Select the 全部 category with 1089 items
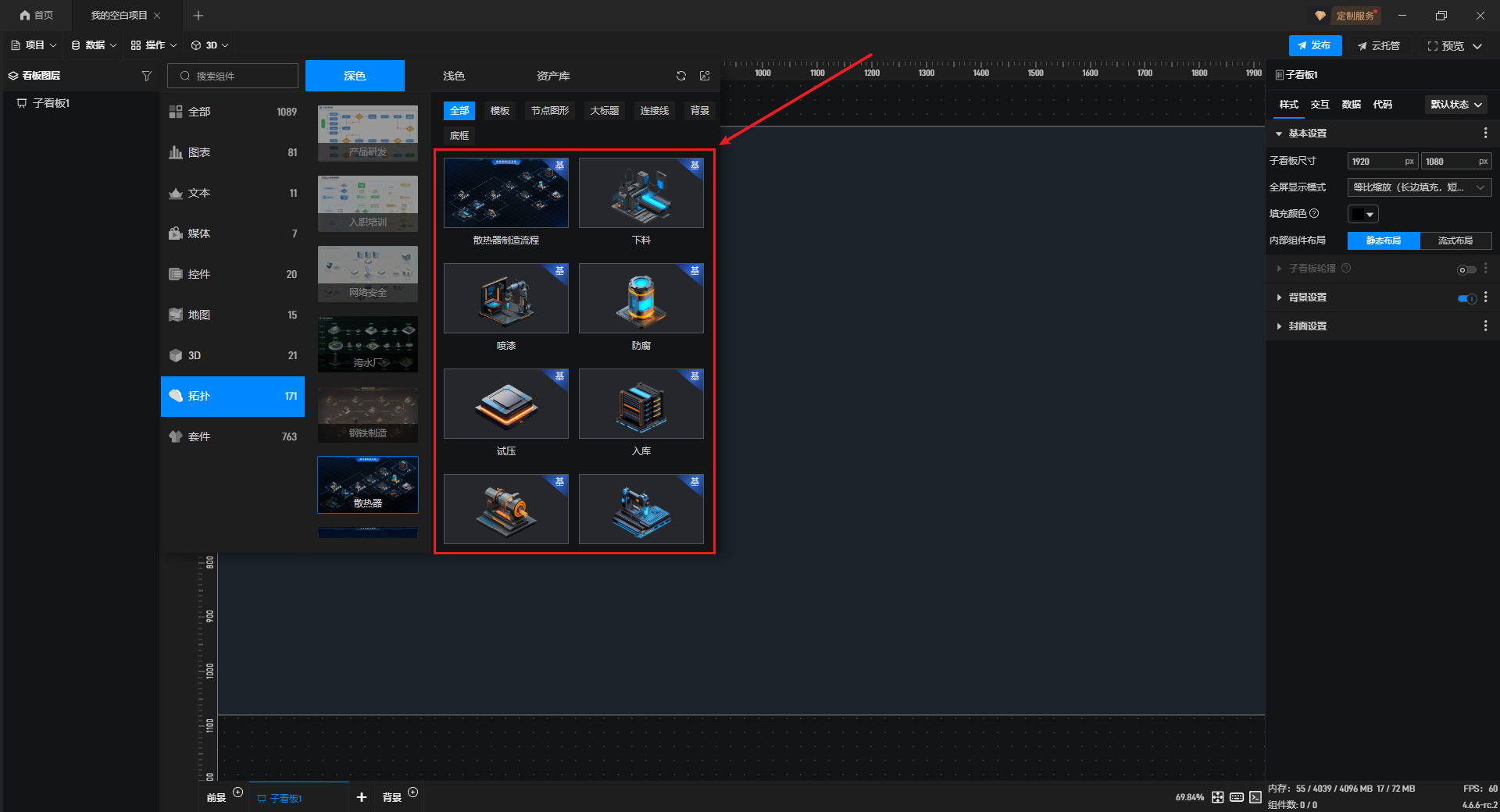This screenshot has height=812, width=1500. click(x=233, y=112)
